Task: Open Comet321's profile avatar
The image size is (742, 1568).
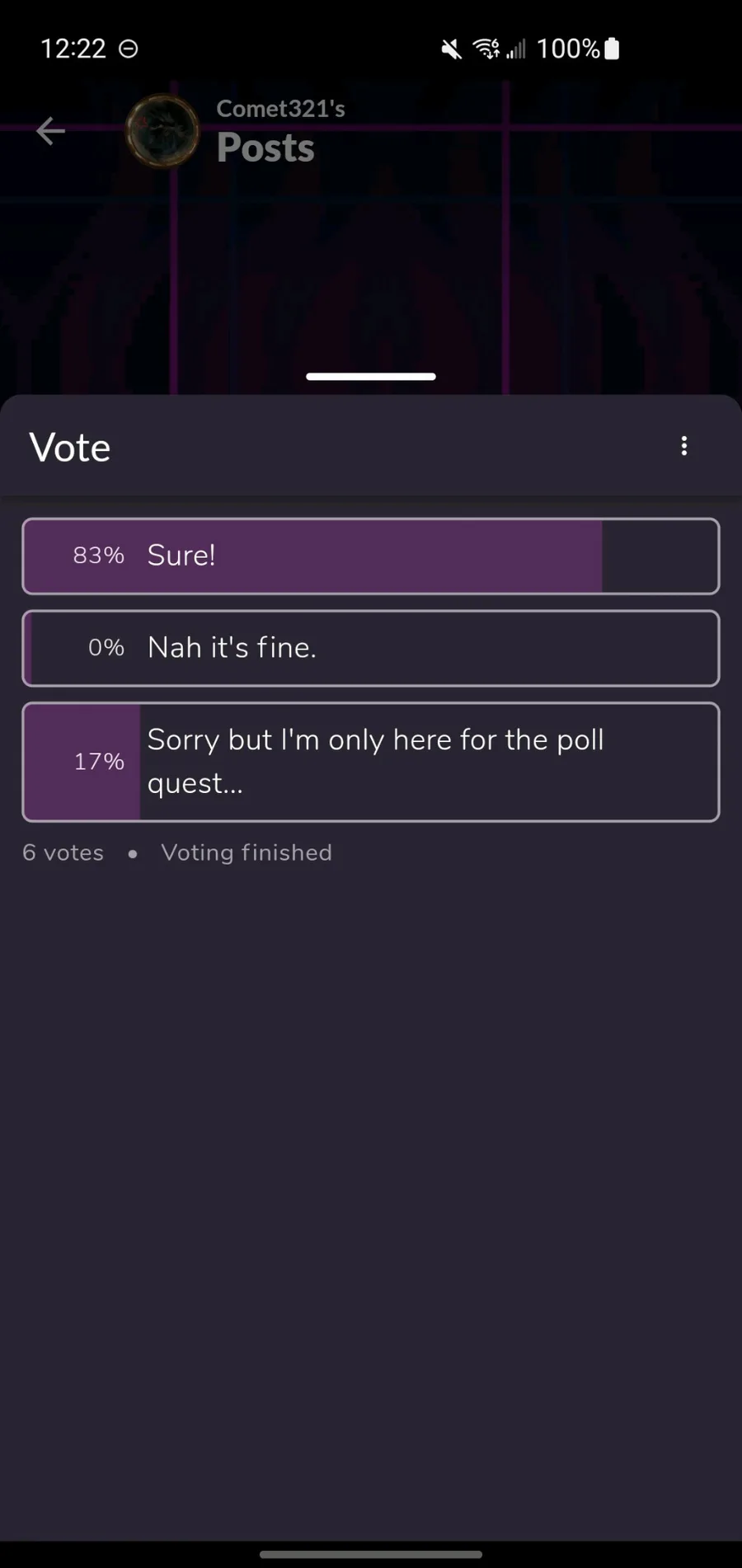Action: [162, 131]
